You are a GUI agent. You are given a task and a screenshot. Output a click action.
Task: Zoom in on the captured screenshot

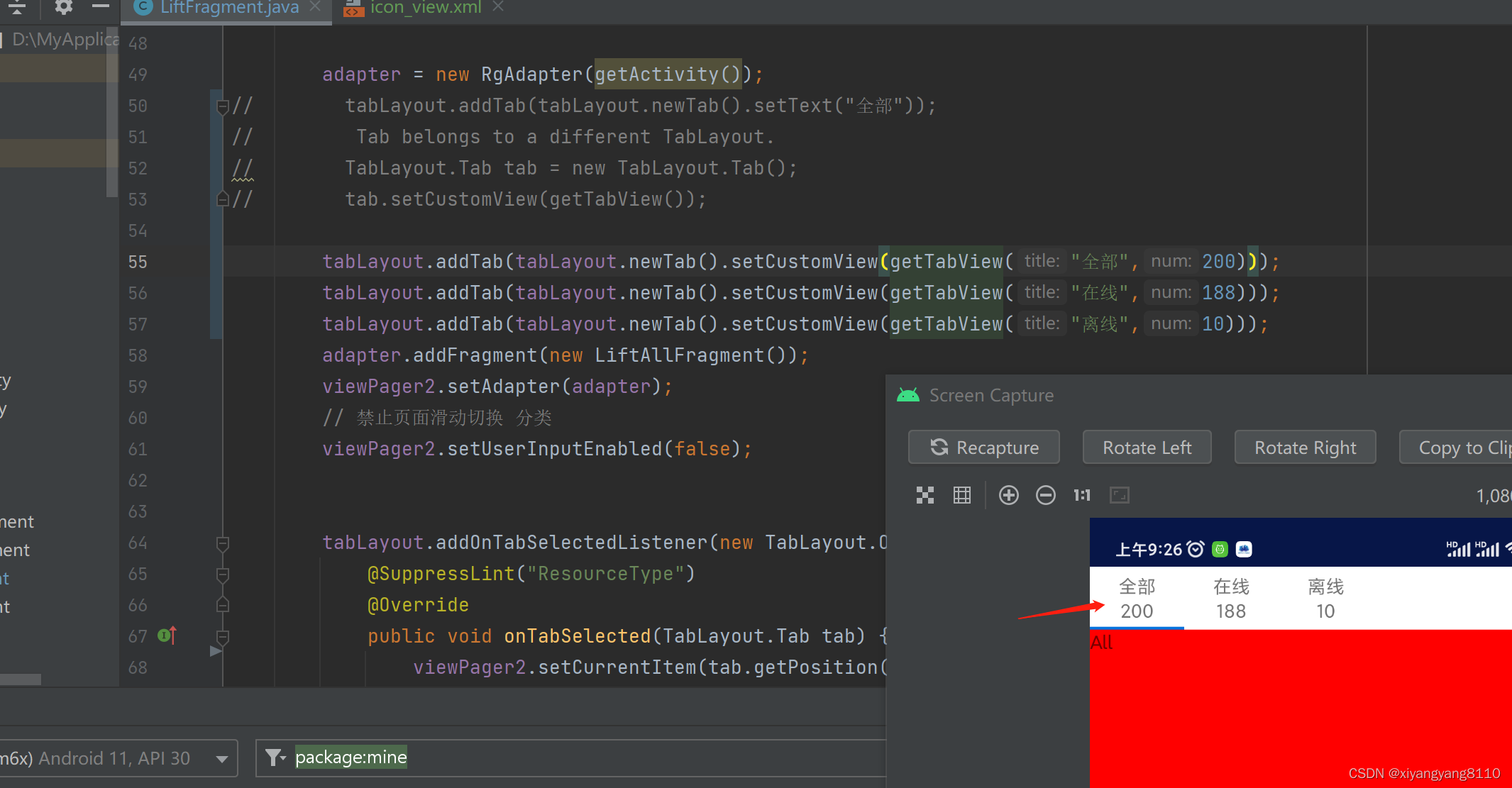[1008, 495]
